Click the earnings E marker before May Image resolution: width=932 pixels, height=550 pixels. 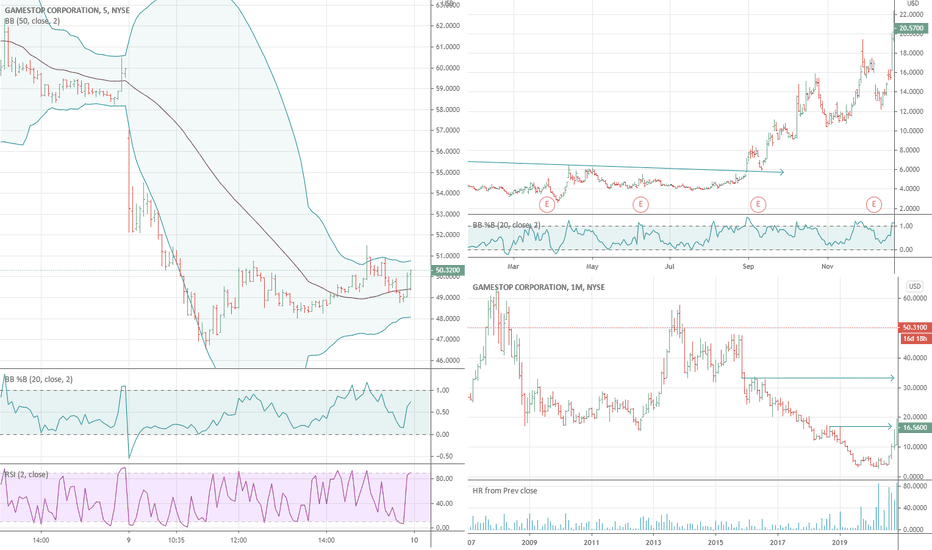point(546,205)
